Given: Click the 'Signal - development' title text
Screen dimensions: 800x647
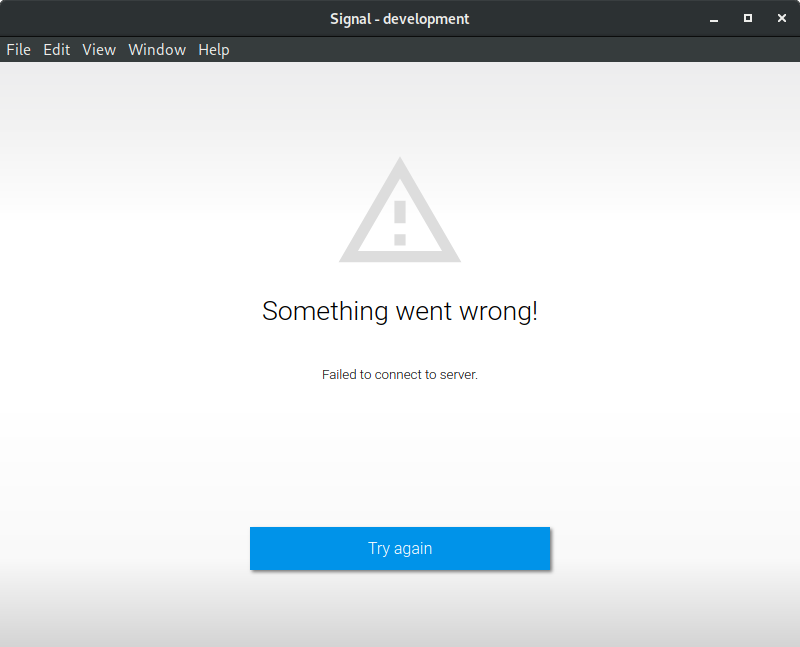Looking at the screenshot, I should pos(399,19).
